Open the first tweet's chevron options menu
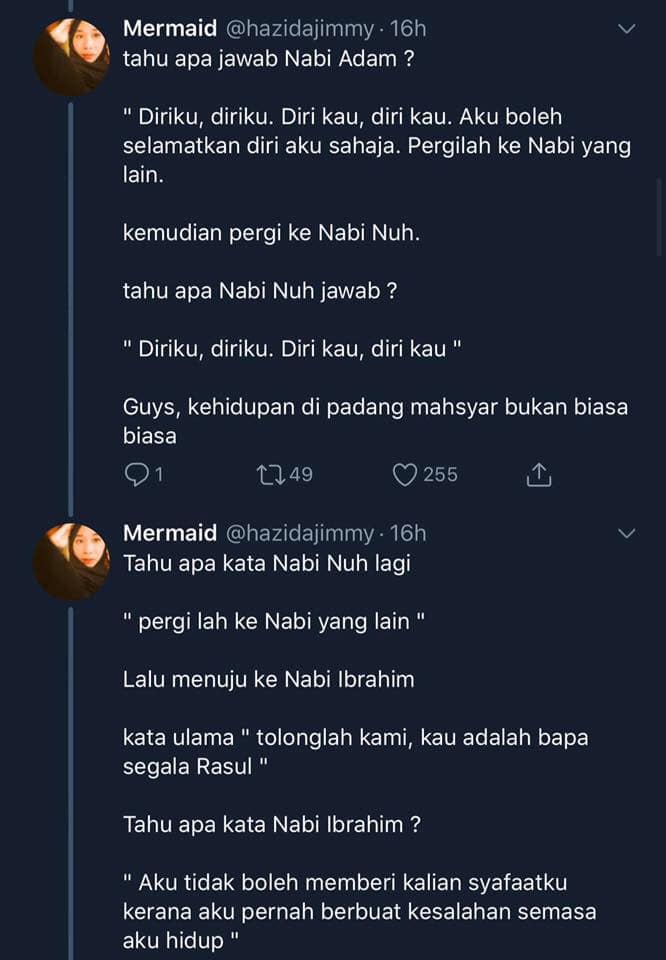Viewport: 666px width, 960px height. click(x=627, y=29)
